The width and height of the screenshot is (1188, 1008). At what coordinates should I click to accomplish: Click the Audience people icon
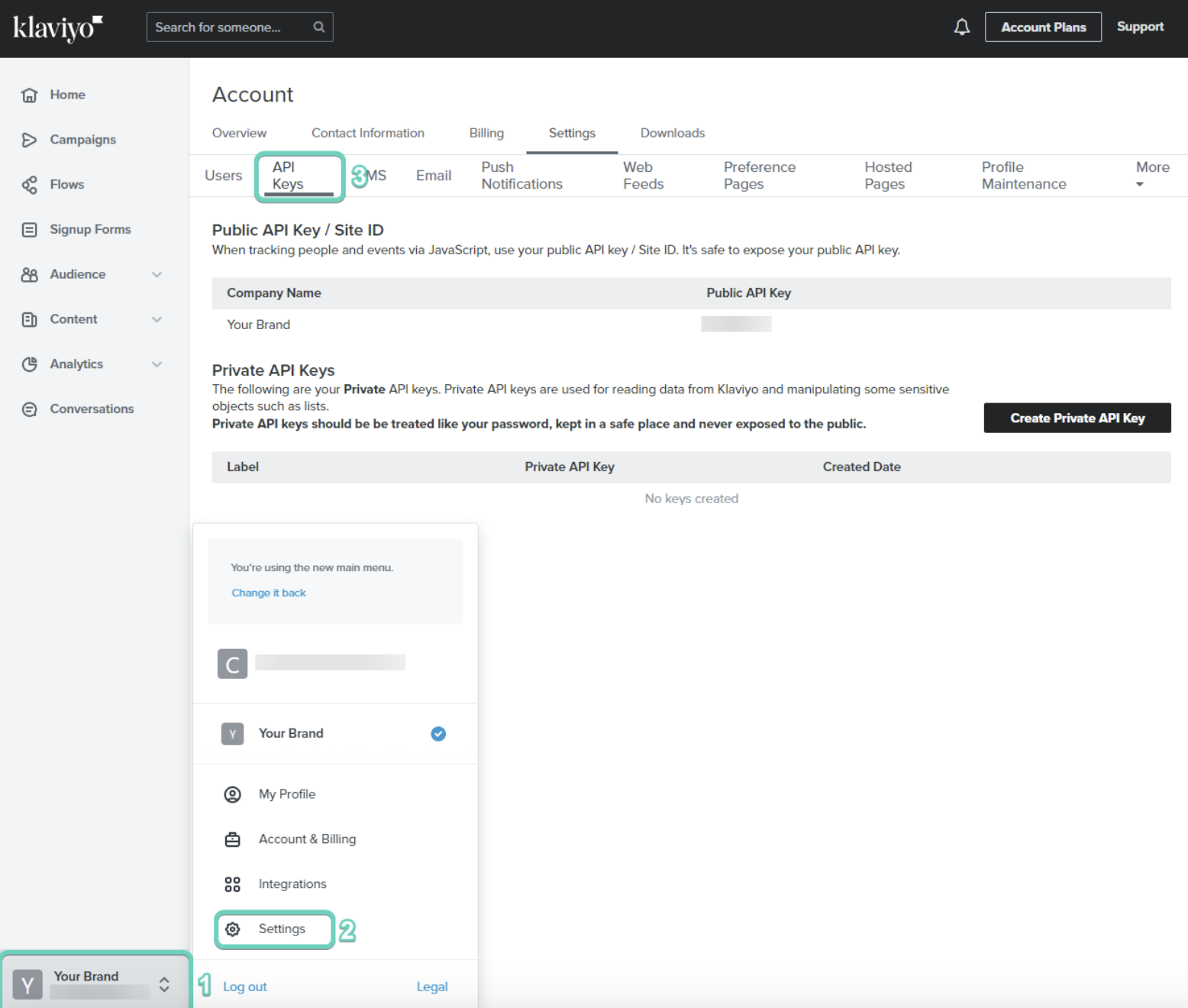30,274
